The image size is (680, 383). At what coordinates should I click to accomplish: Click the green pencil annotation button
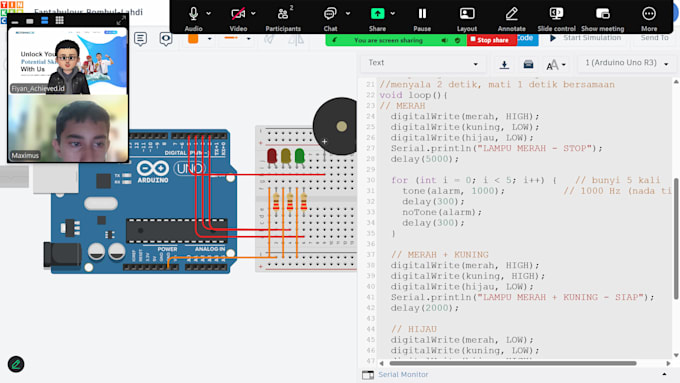pos(16,364)
